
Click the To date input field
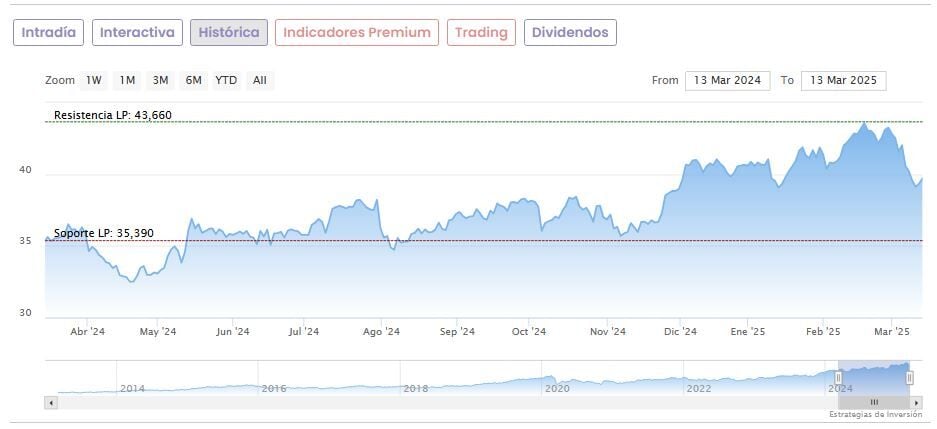pos(844,80)
